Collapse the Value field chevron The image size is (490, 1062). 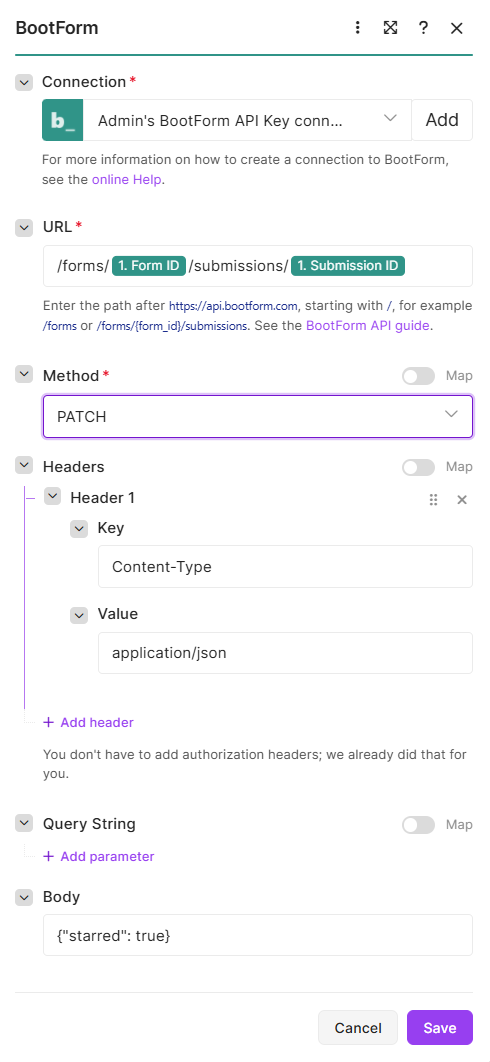pyautogui.click(x=79, y=615)
